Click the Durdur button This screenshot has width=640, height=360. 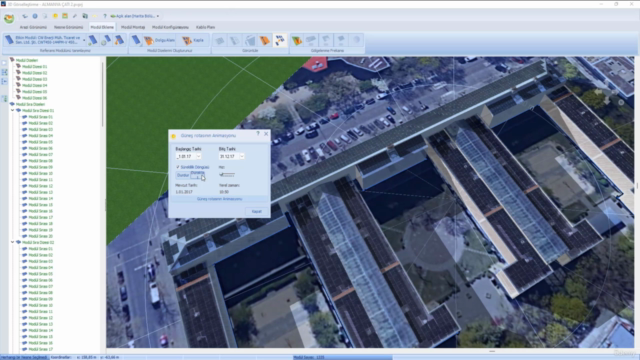pyautogui.click(x=183, y=175)
